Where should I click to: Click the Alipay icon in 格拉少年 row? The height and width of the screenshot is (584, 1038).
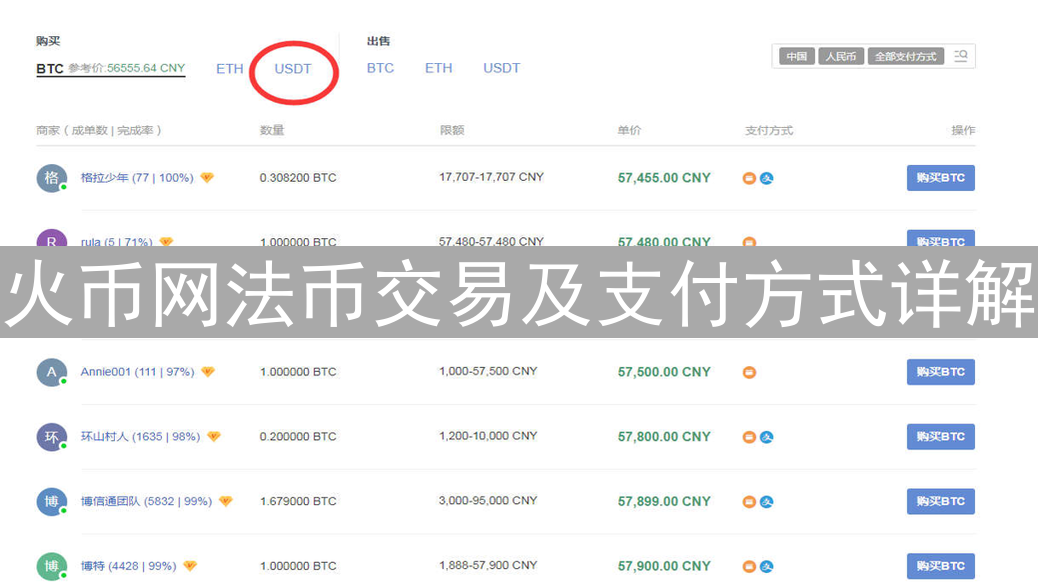click(767, 178)
